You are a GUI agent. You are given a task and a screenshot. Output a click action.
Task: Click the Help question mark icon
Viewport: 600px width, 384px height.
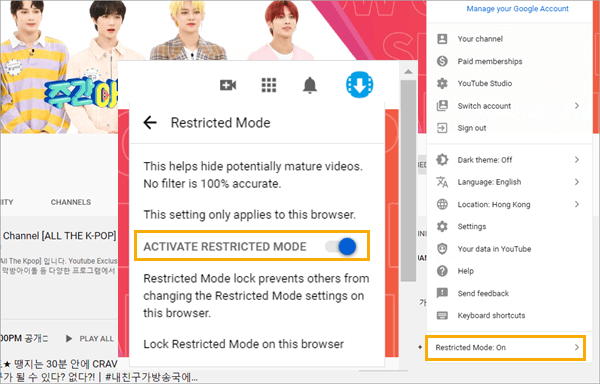click(x=442, y=271)
